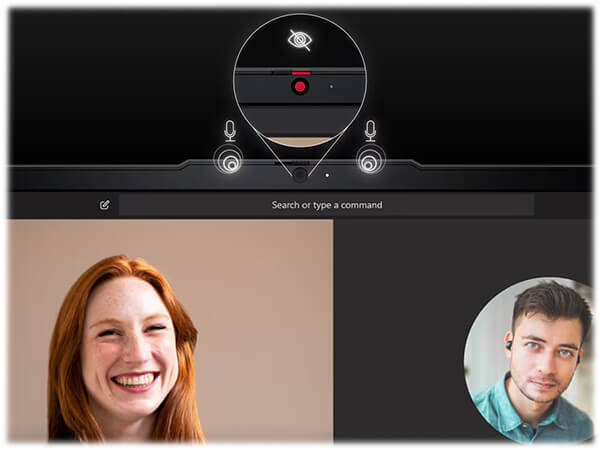Click the earbud in the man's ear
This screenshot has width=600, height=450.
point(509,346)
